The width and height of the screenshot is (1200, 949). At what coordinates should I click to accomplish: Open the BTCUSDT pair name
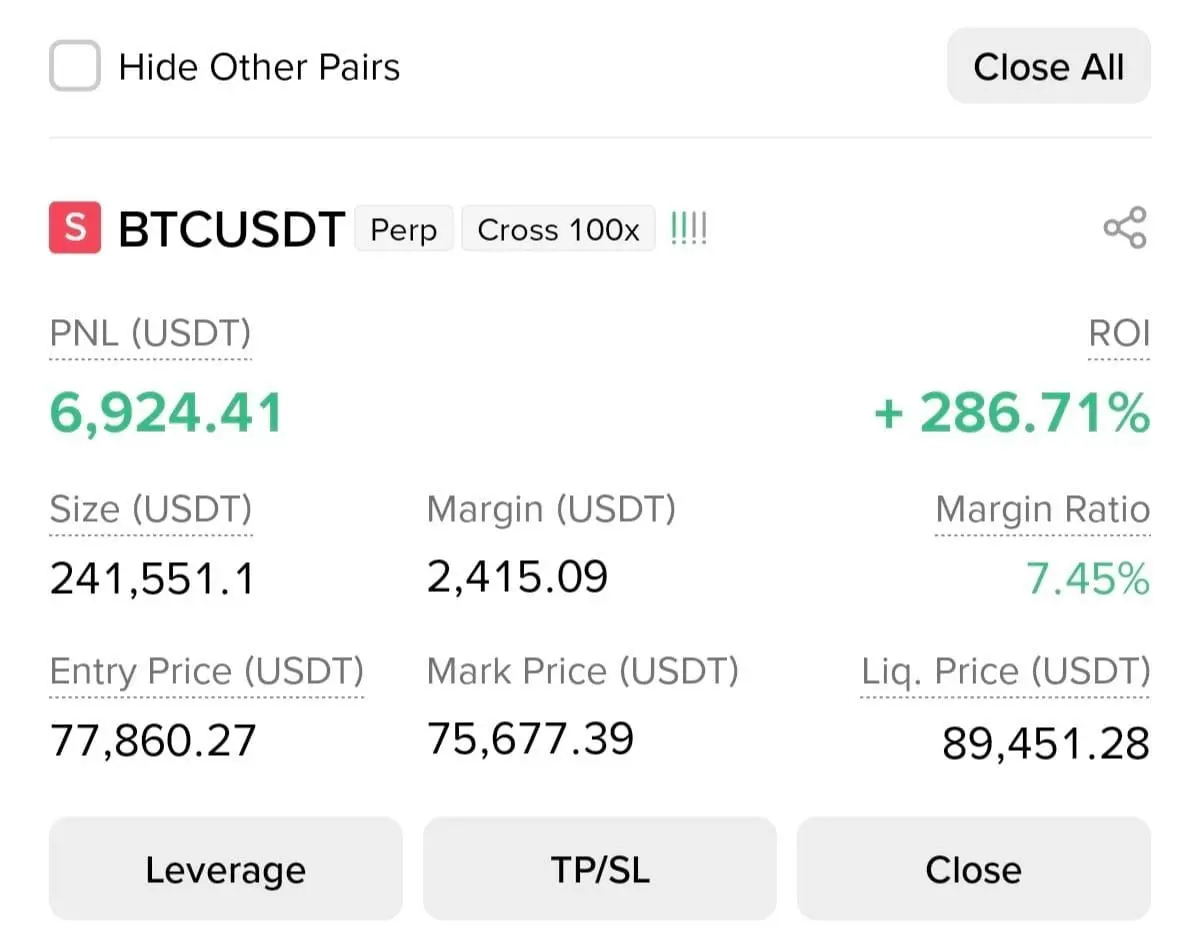click(231, 229)
